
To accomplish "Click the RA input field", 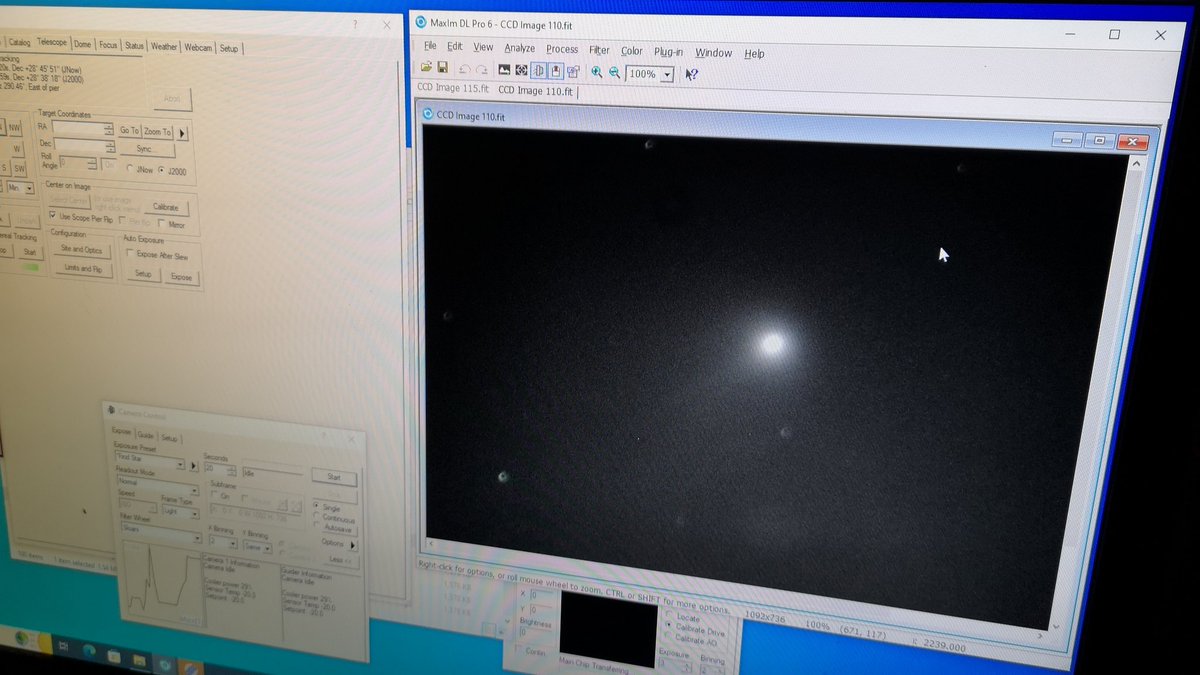I will [83, 129].
